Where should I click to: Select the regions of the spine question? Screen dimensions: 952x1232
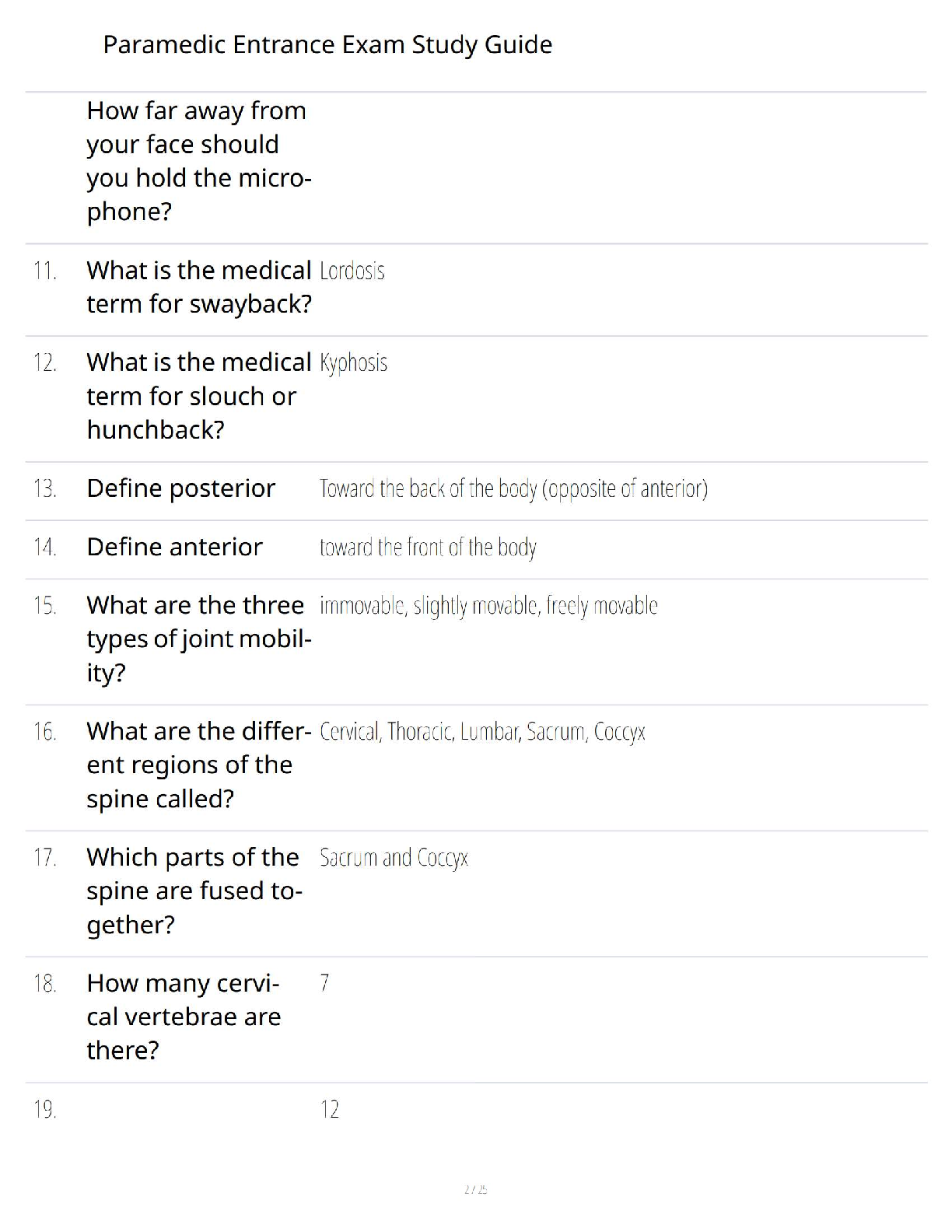point(199,765)
